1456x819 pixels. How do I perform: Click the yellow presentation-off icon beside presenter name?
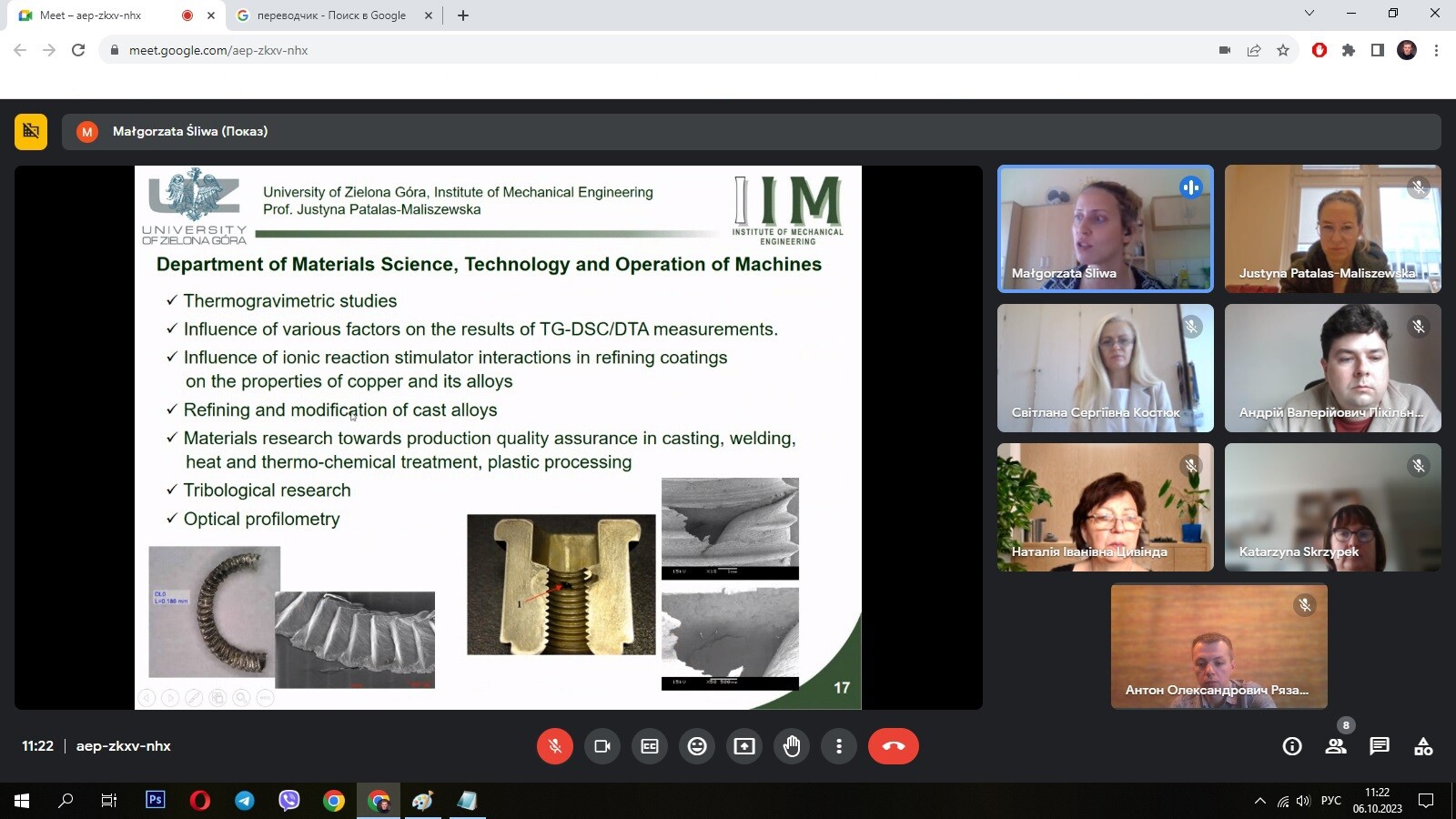[31, 131]
